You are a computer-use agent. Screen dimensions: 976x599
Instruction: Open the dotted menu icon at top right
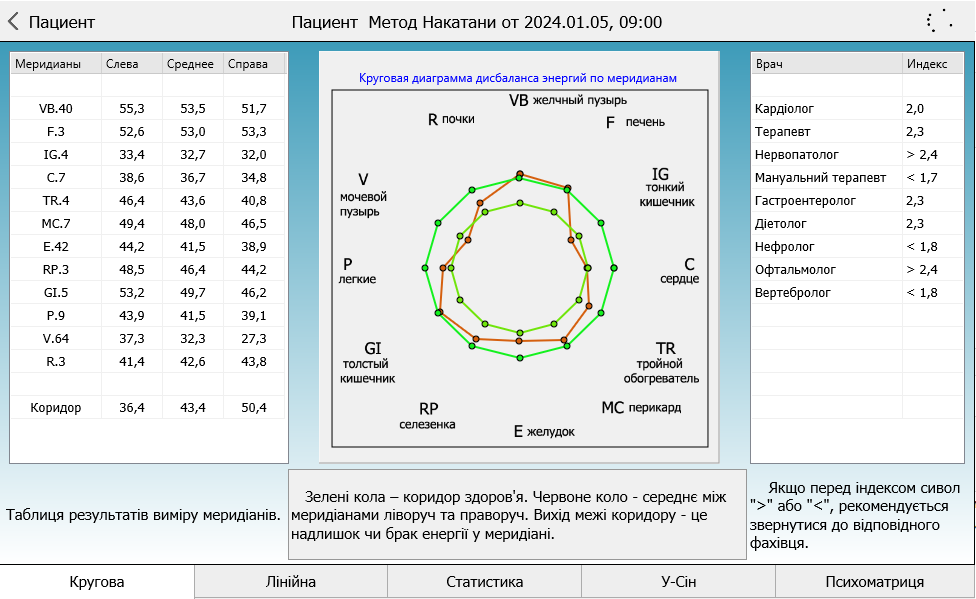point(938,22)
